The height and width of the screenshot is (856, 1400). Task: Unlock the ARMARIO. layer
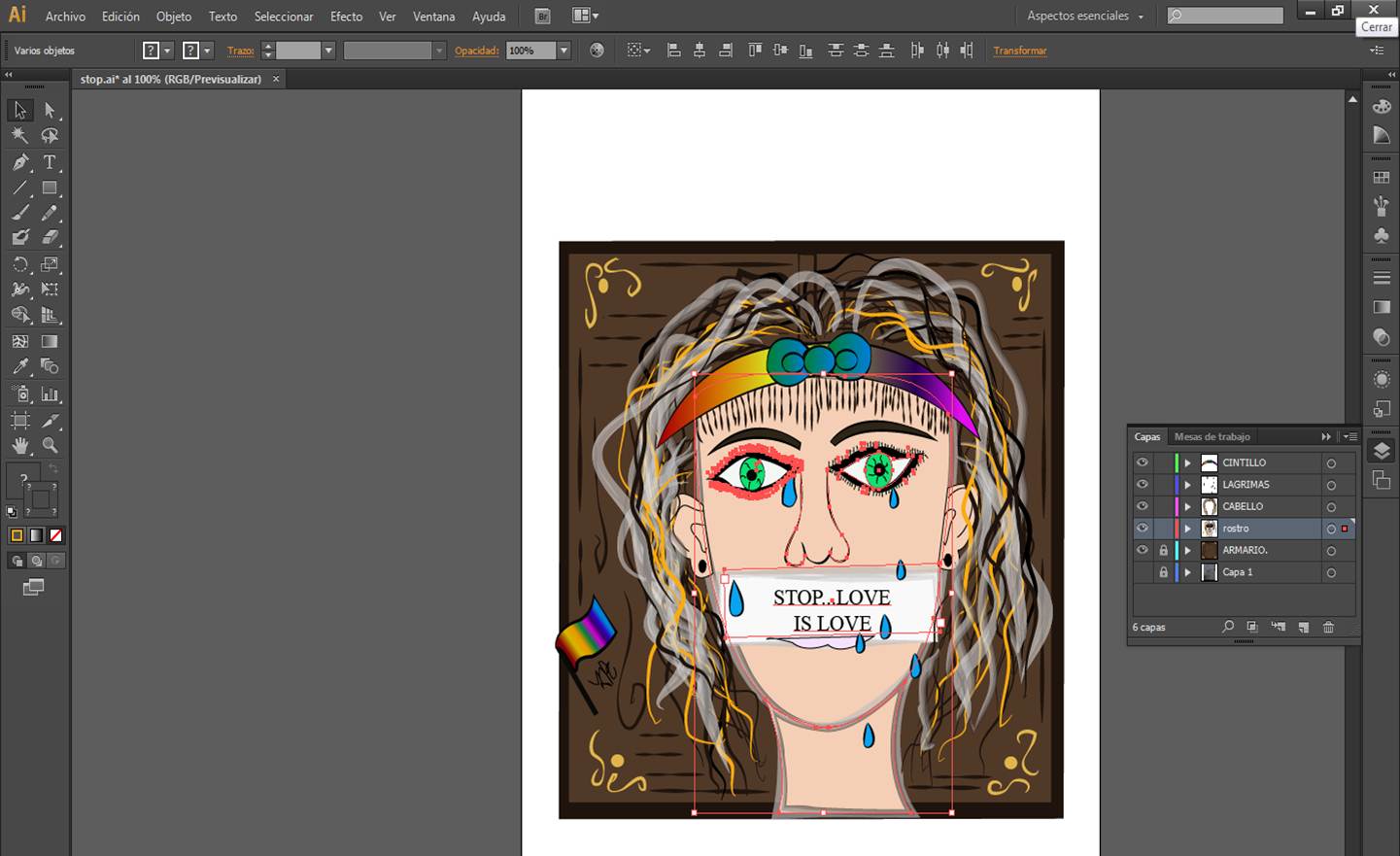1163,550
